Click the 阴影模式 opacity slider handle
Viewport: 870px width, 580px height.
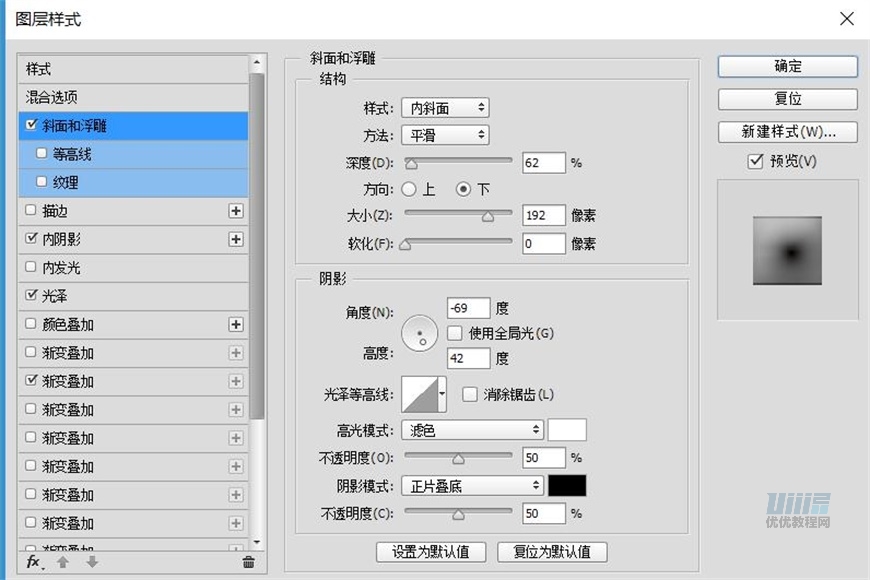[x=458, y=515]
